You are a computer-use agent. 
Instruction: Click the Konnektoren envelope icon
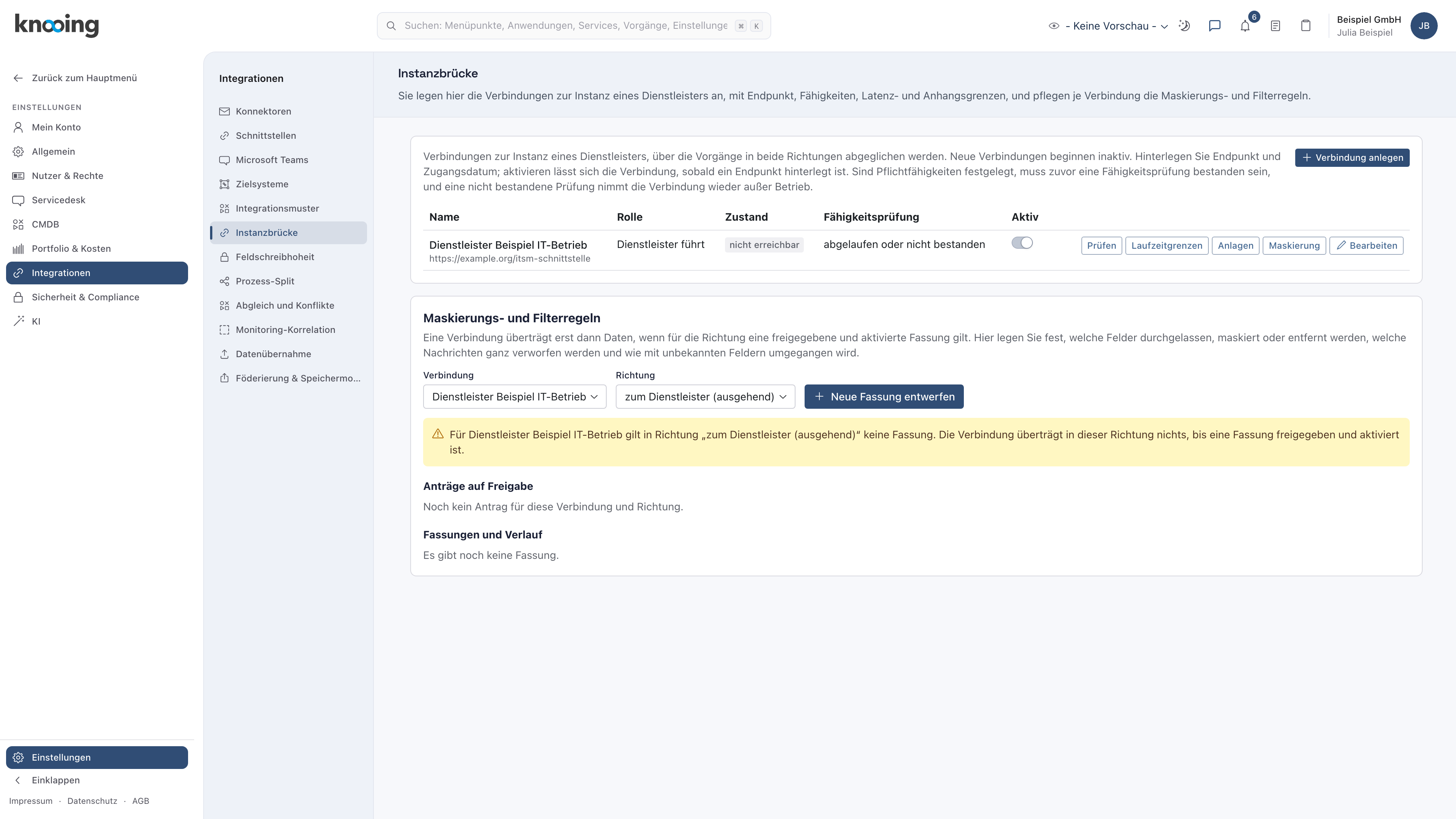point(224,111)
